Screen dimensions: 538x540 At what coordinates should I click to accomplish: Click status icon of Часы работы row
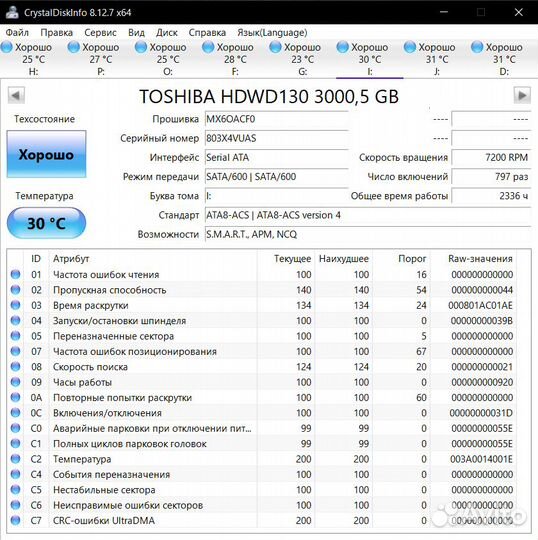point(15,382)
